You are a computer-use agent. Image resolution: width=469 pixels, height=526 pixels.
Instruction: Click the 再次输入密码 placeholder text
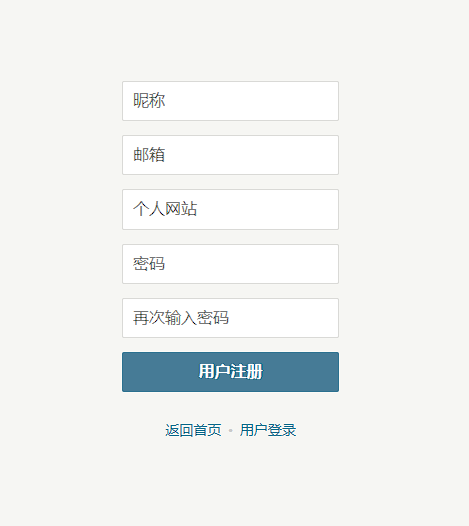[x=181, y=318]
